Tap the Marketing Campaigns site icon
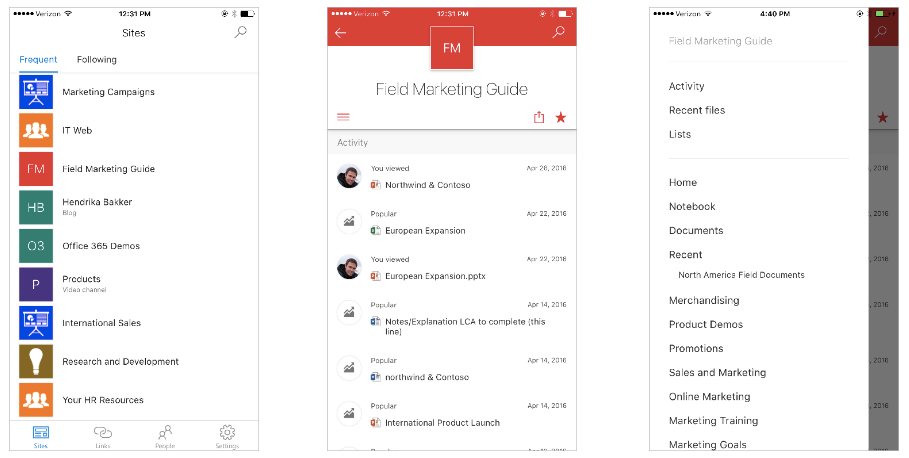This screenshot has width=909, height=458. (36, 92)
